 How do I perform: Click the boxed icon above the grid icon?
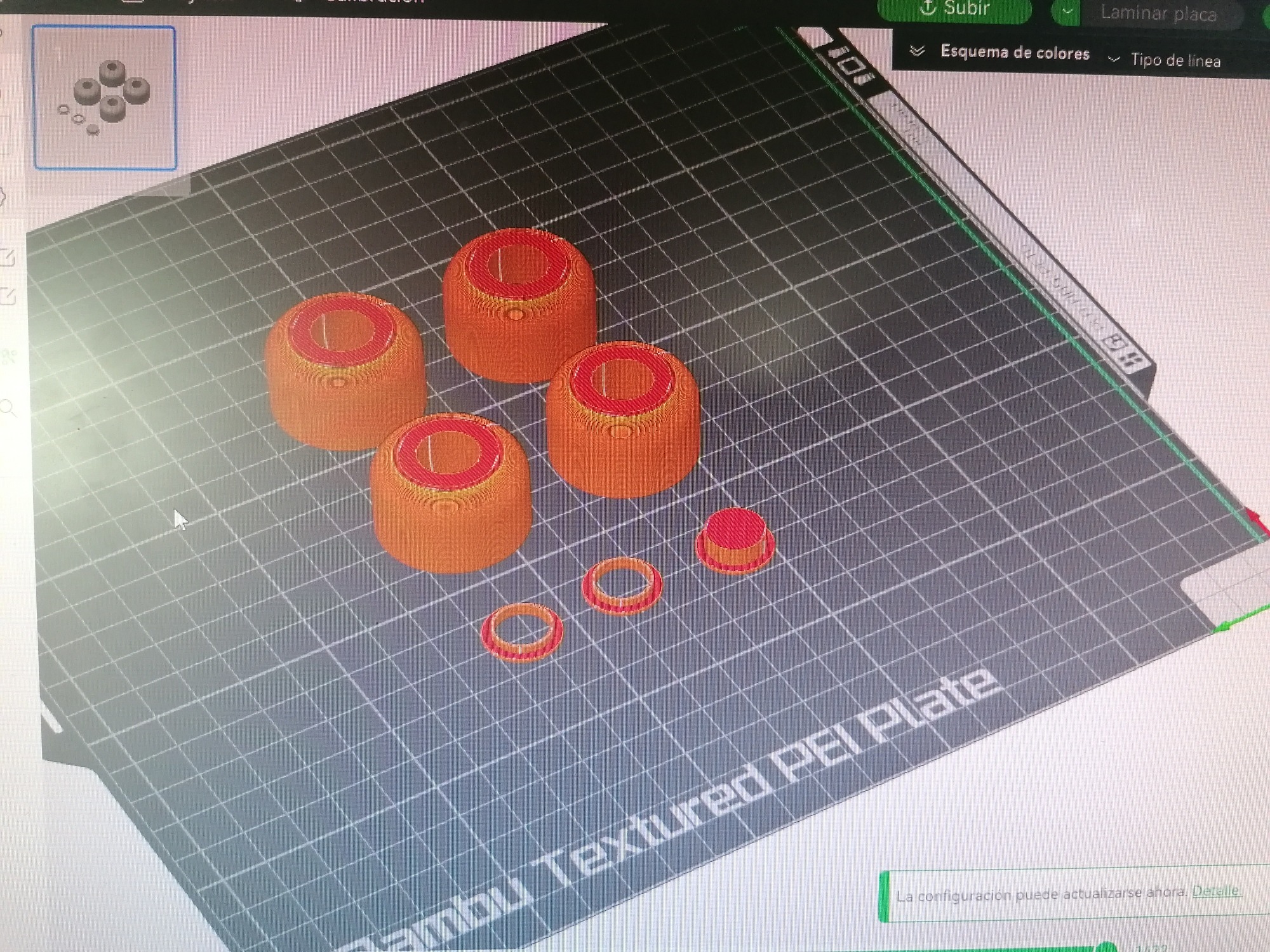tap(1115, 343)
